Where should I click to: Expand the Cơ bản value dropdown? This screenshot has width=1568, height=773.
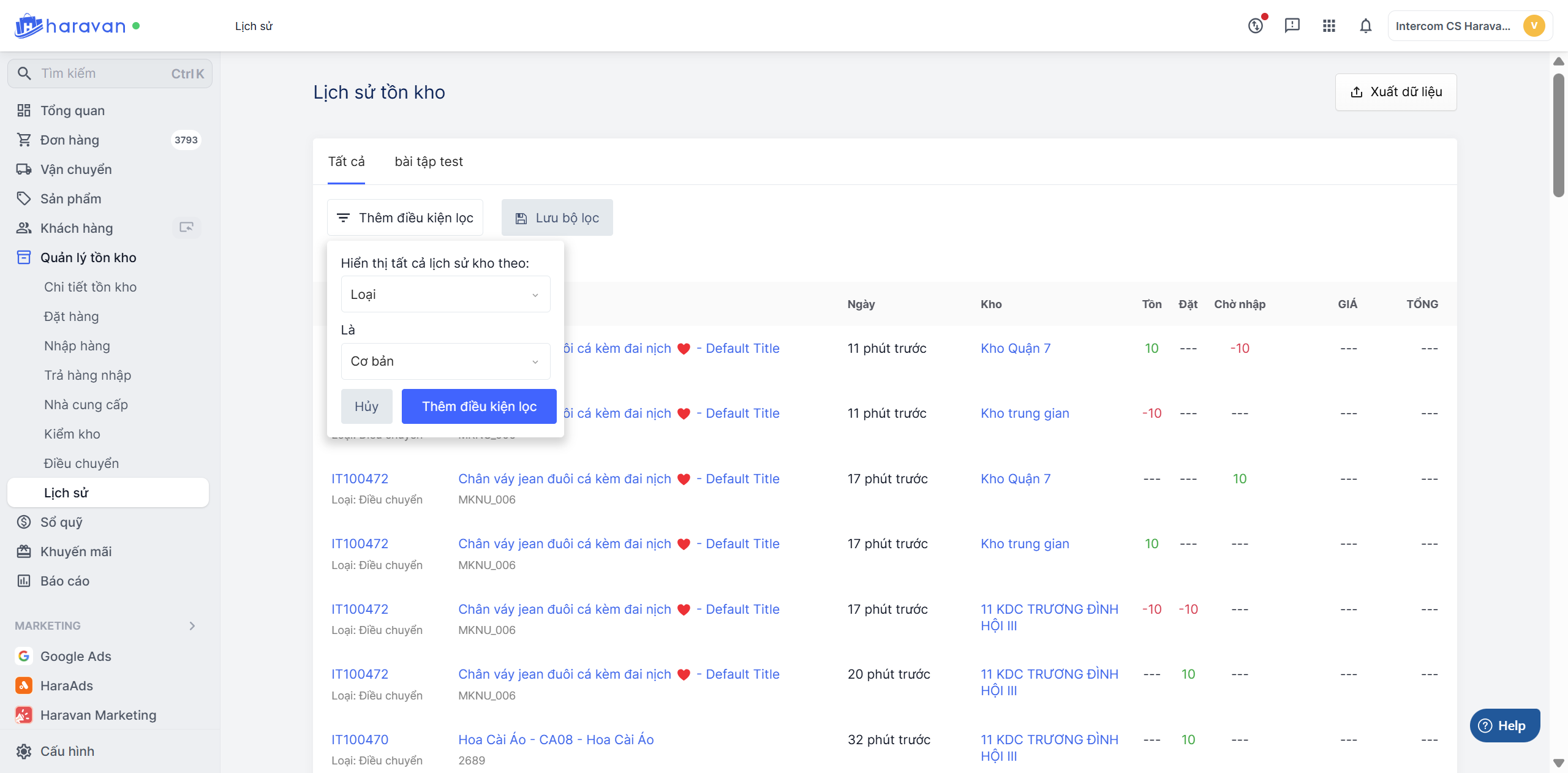click(445, 361)
